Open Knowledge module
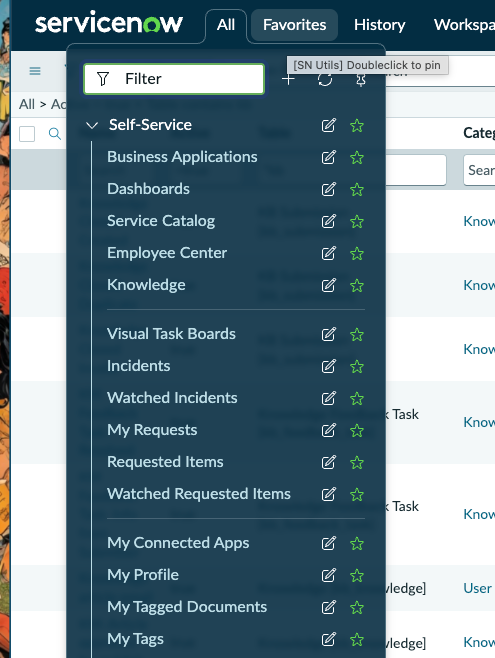This screenshot has width=495, height=658. tap(146, 285)
